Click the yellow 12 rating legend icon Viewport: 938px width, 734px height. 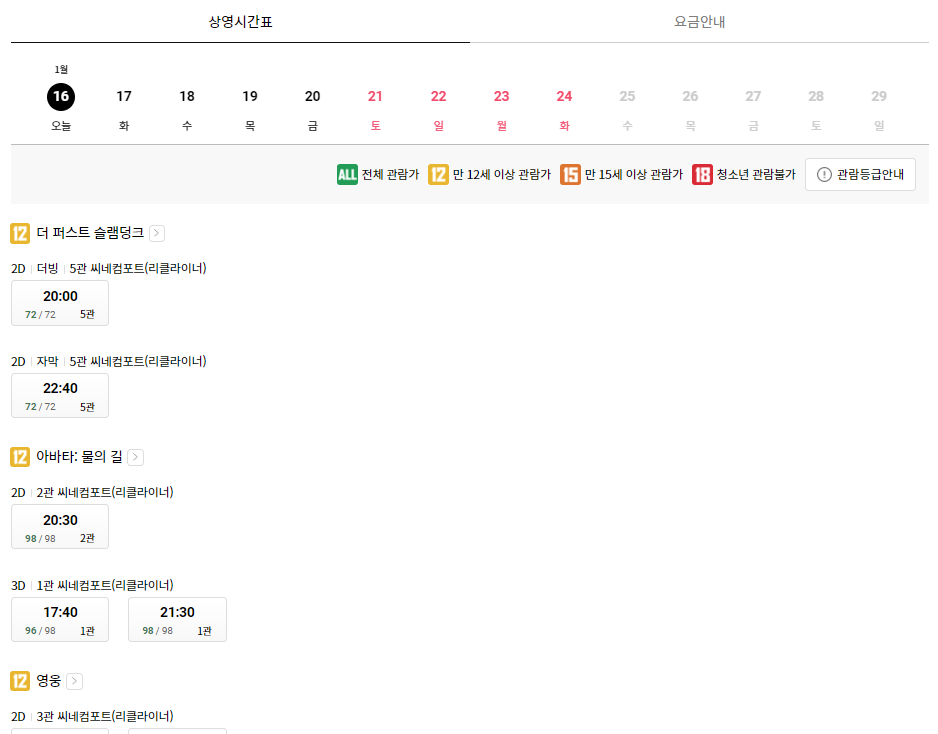pyautogui.click(x=438, y=175)
